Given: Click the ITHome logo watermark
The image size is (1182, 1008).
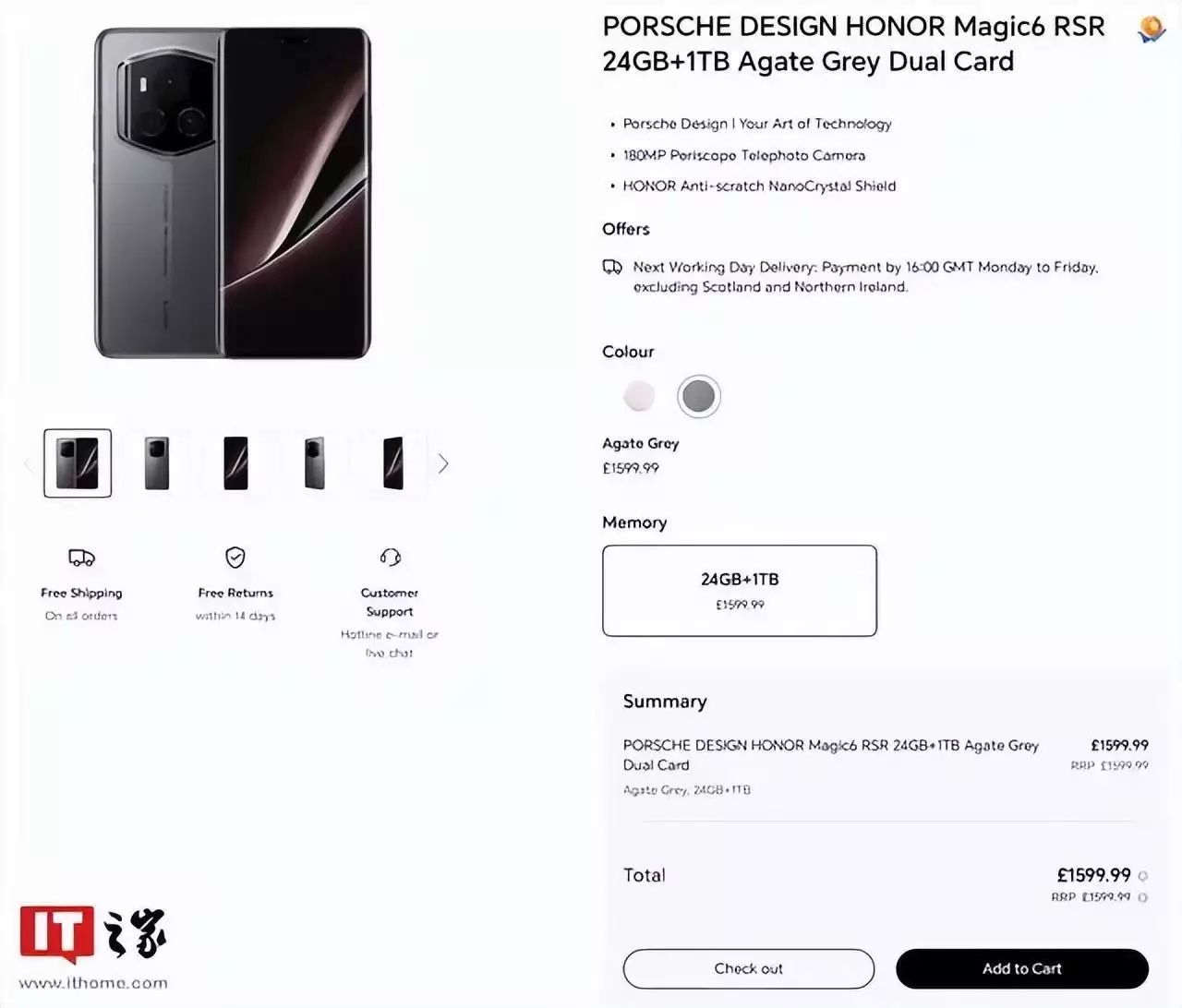Looking at the screenshot, I should pos(93,947).
